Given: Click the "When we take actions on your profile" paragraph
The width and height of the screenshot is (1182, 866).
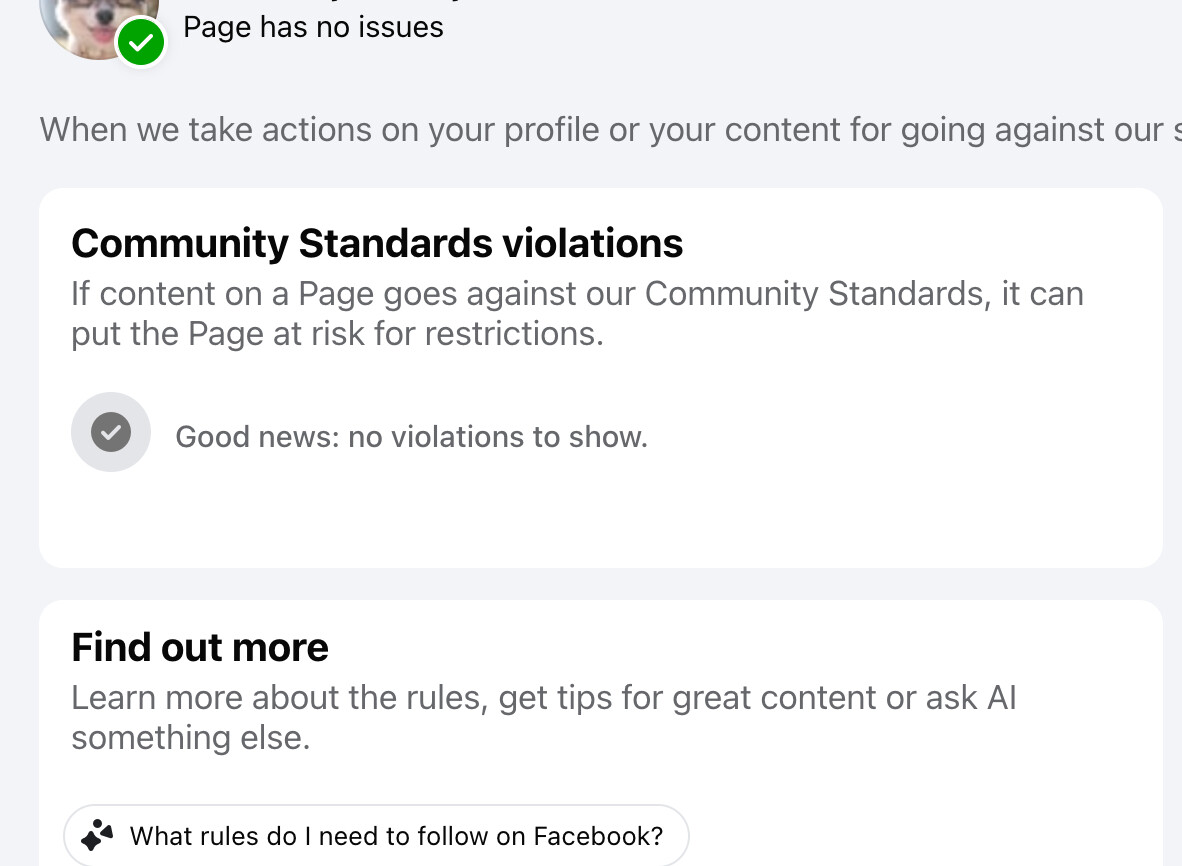Looking at the screenshot, I should [x=611, y=130].
